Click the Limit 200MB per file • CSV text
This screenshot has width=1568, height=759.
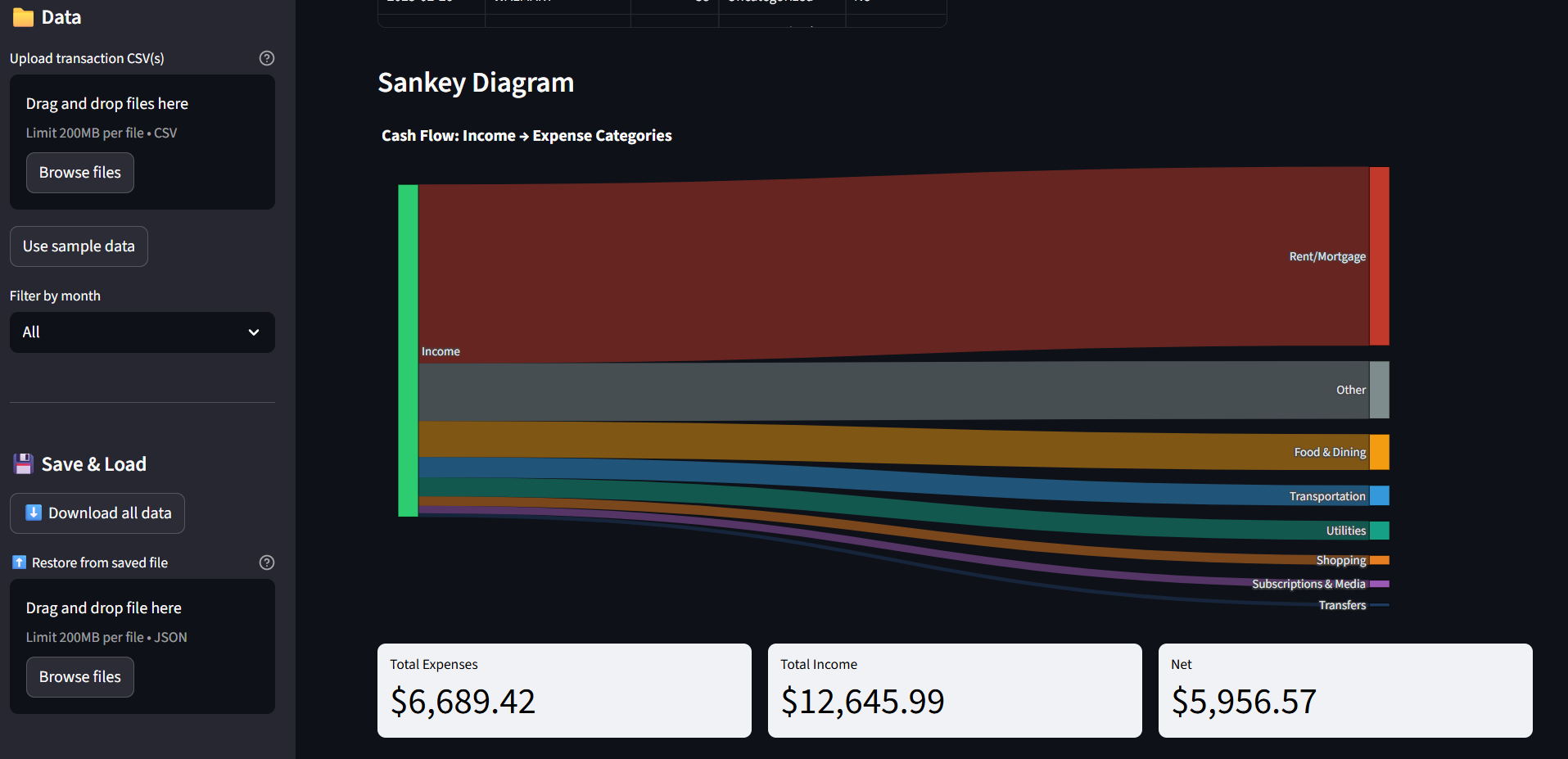[102, 133]
